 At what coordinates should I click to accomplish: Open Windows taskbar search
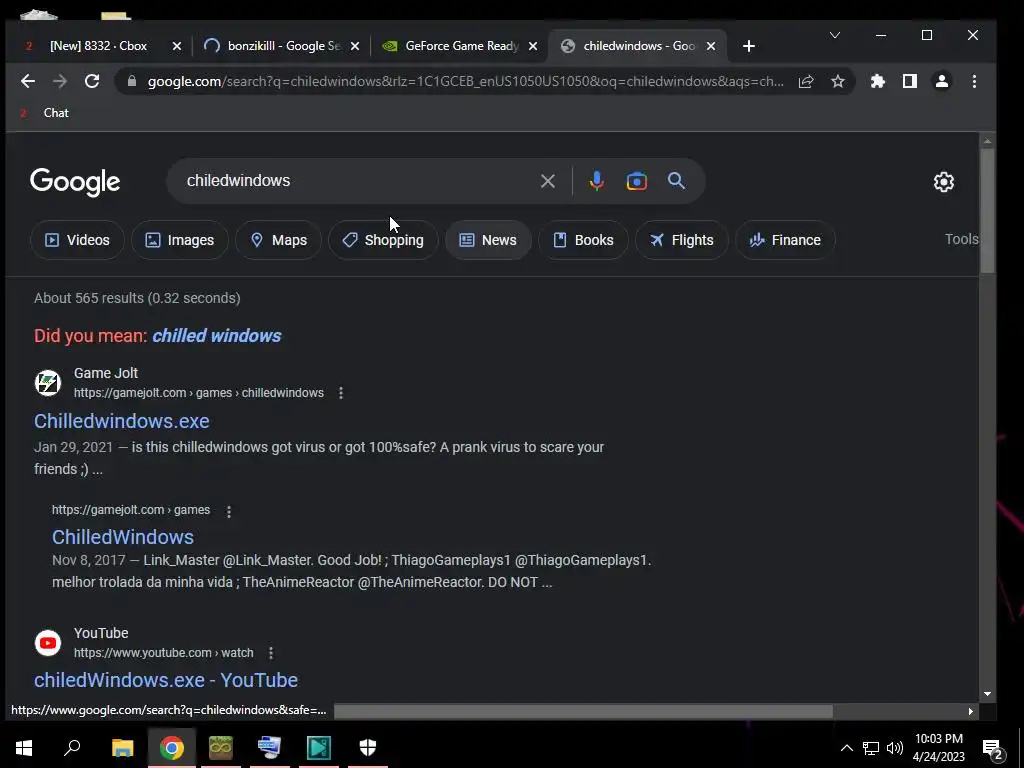click(x=72, y=747)
